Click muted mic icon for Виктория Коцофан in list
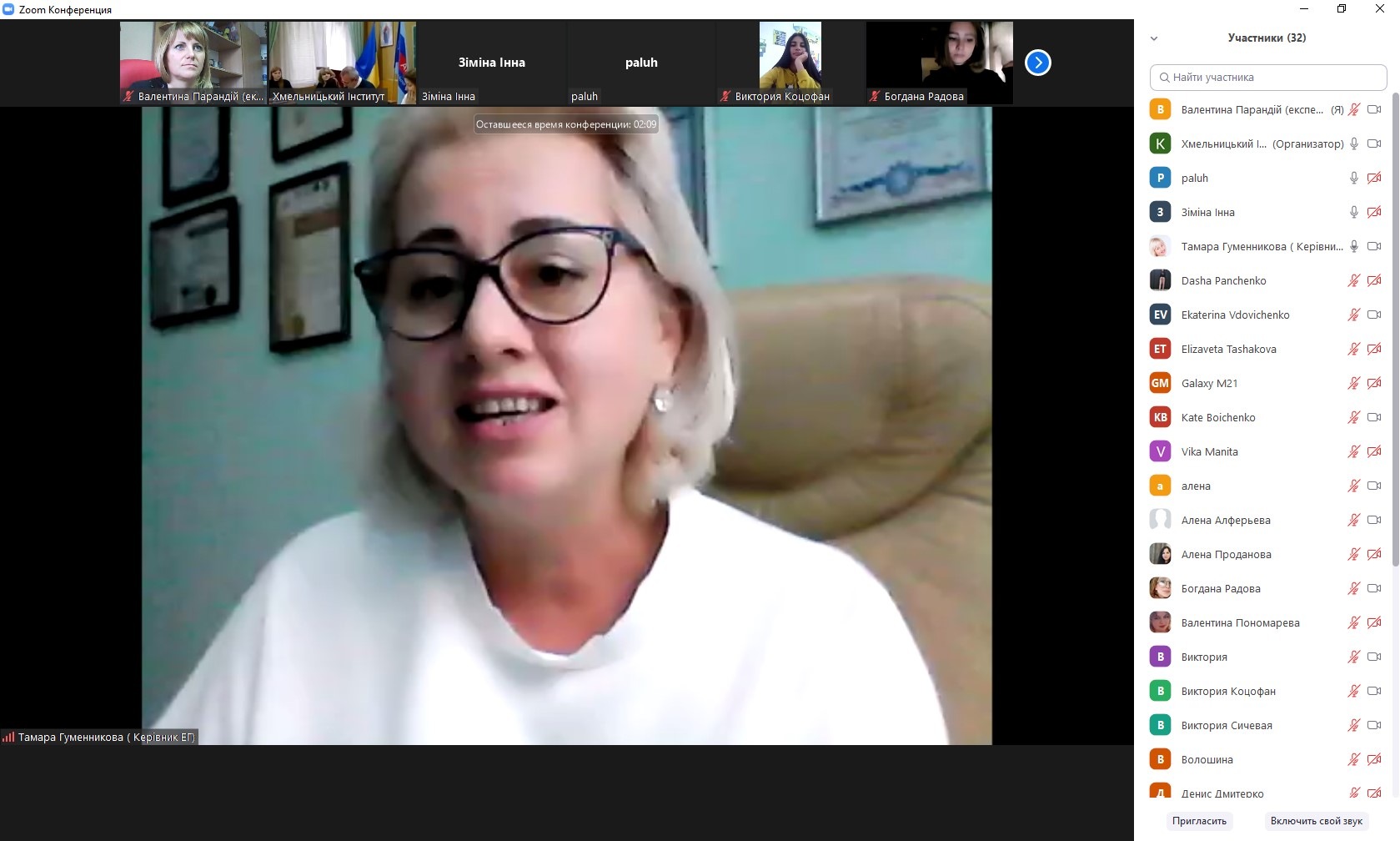Image resolution: width=1400 pixels, height=841 pixels. [x=1354, y=691]
